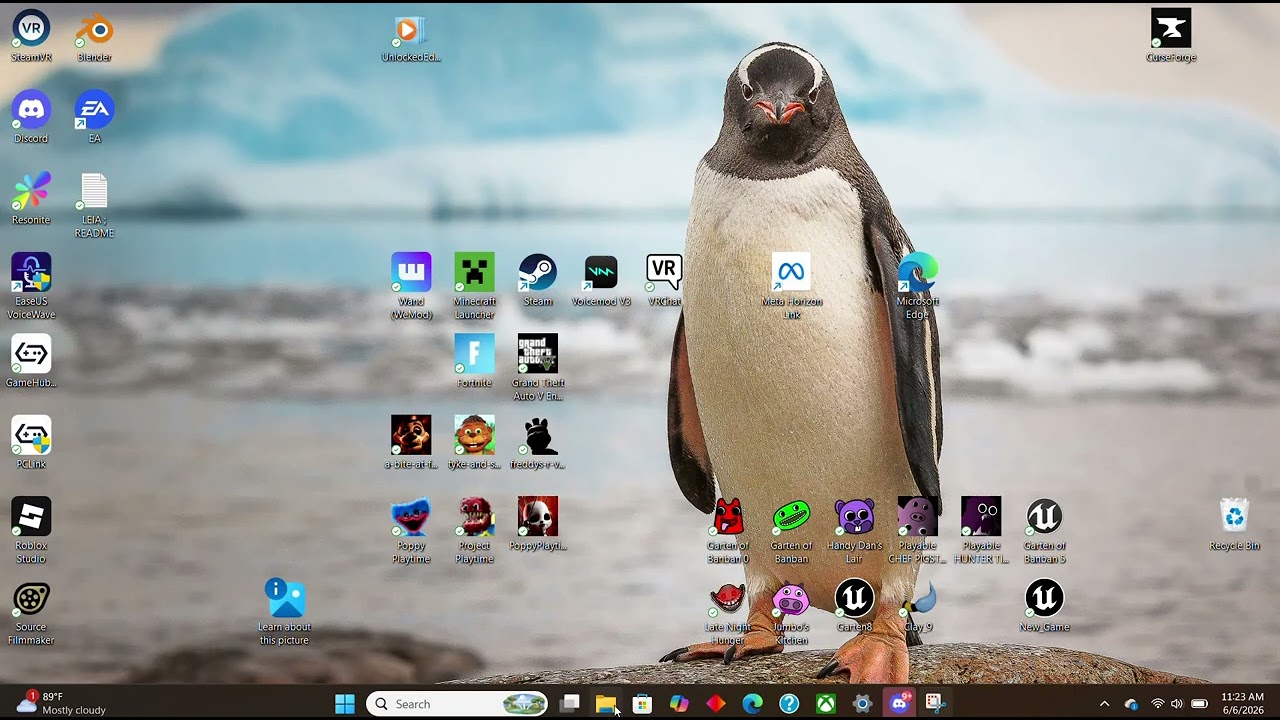1280x720 pixels.
Task: Click Learn about this picture
Action: click(x=284, y=613)
